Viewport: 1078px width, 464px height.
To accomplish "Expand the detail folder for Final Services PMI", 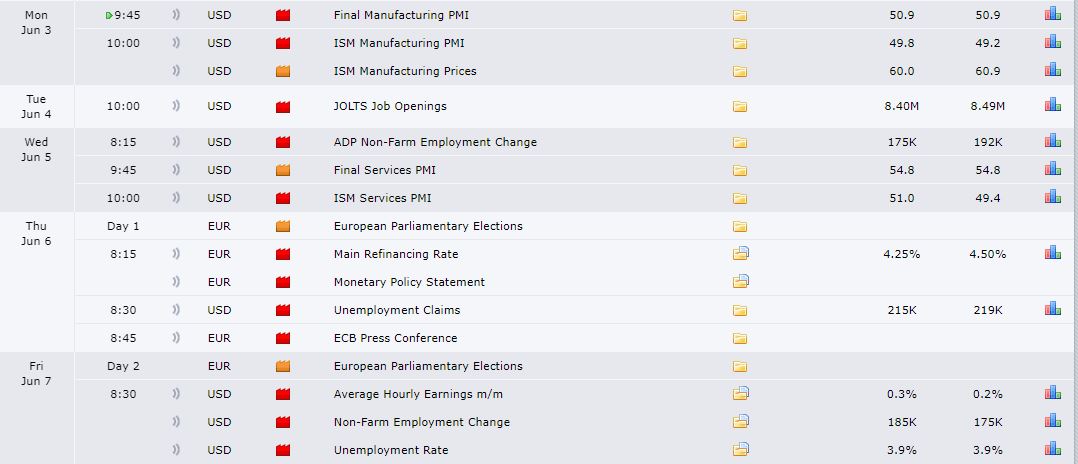I will pos(740,170).
